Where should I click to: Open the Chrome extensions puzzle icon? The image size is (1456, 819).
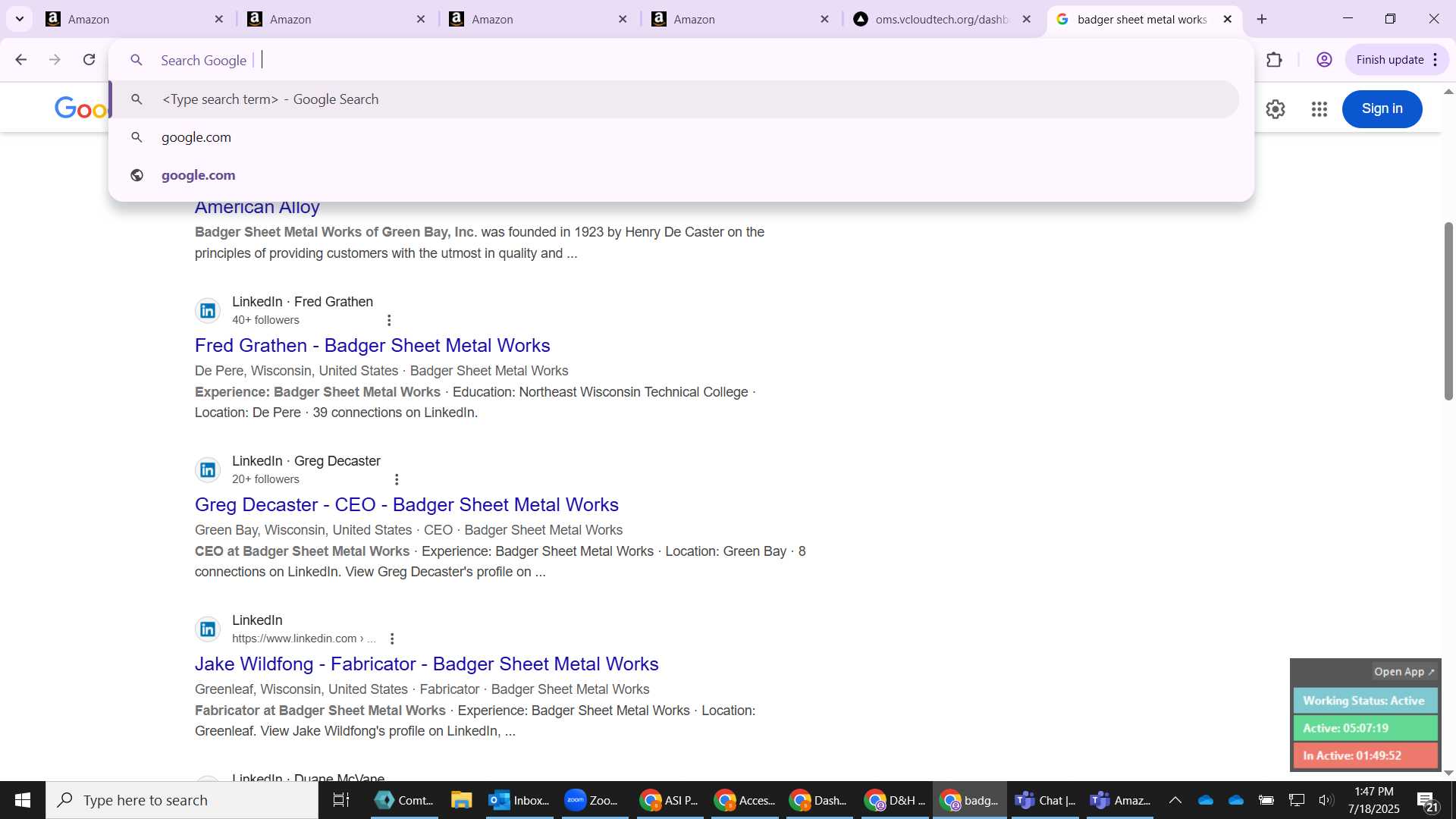tap(1274, 60)
